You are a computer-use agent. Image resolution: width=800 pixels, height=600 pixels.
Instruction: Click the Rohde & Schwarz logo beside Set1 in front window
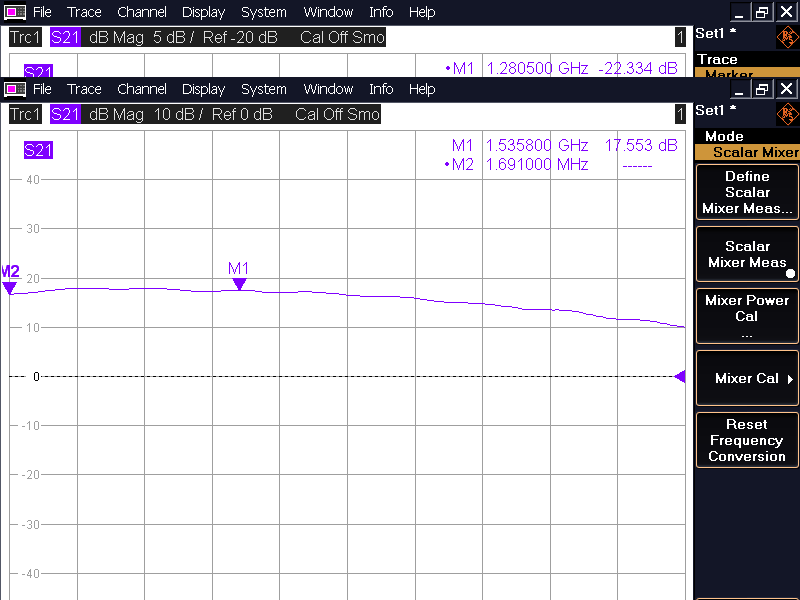[x=787, y=113]
